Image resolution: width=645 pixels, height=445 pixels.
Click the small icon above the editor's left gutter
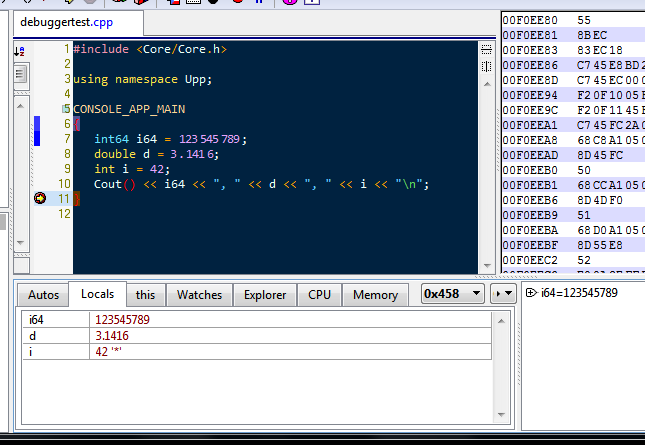18,50
